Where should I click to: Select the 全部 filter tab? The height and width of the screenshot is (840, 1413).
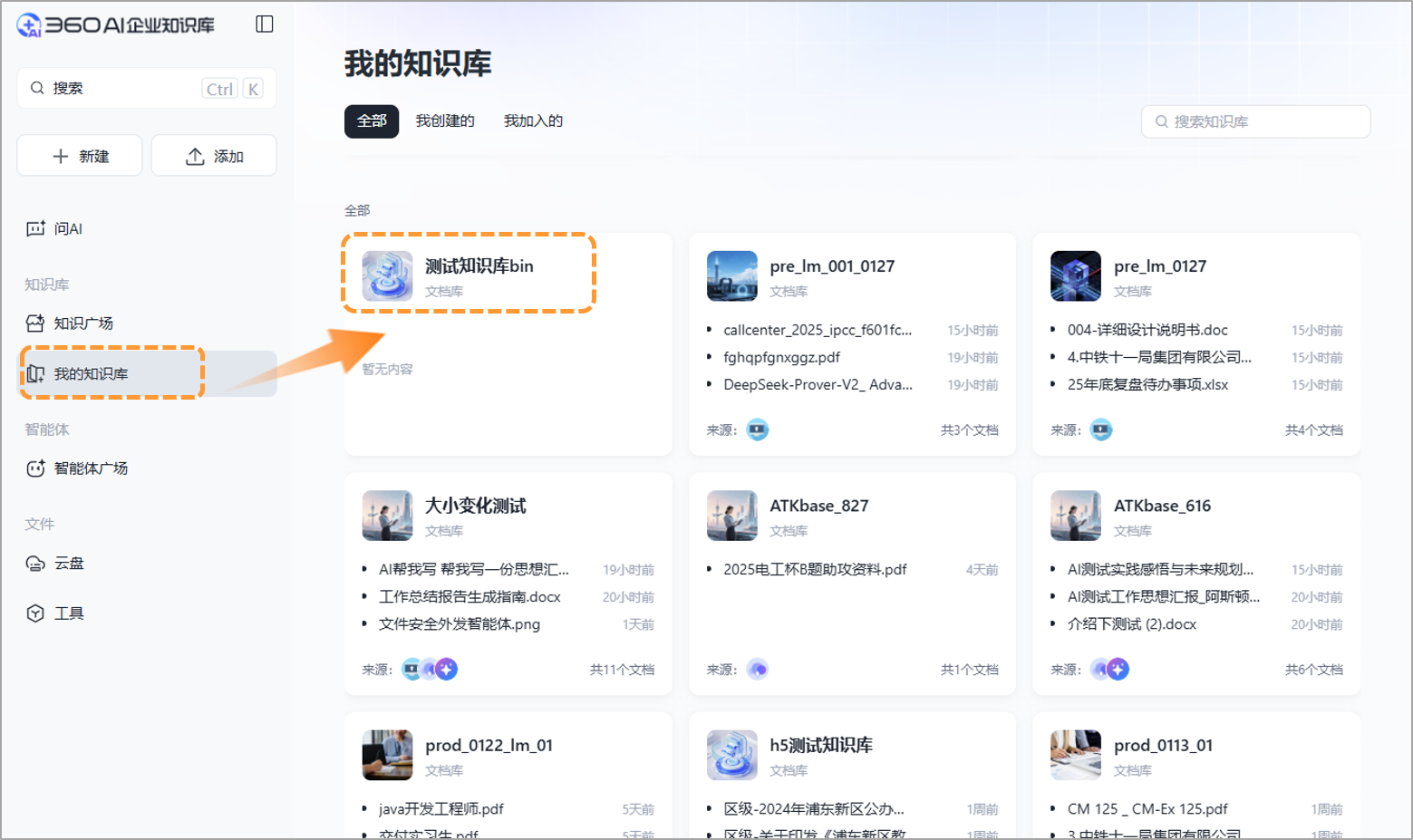(371, 121)
